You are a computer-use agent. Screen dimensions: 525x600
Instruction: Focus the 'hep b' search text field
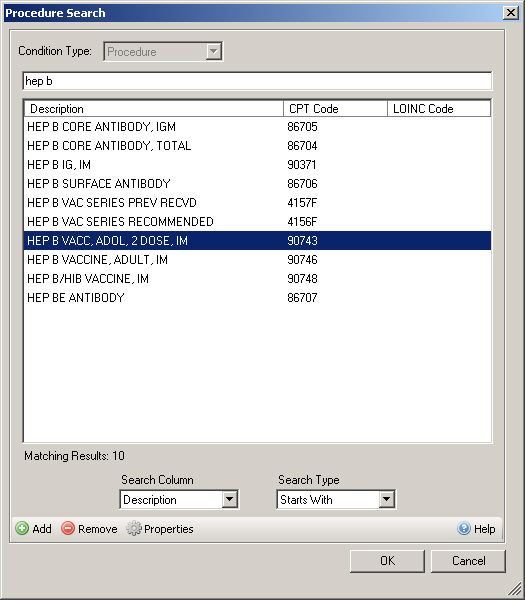257,81
